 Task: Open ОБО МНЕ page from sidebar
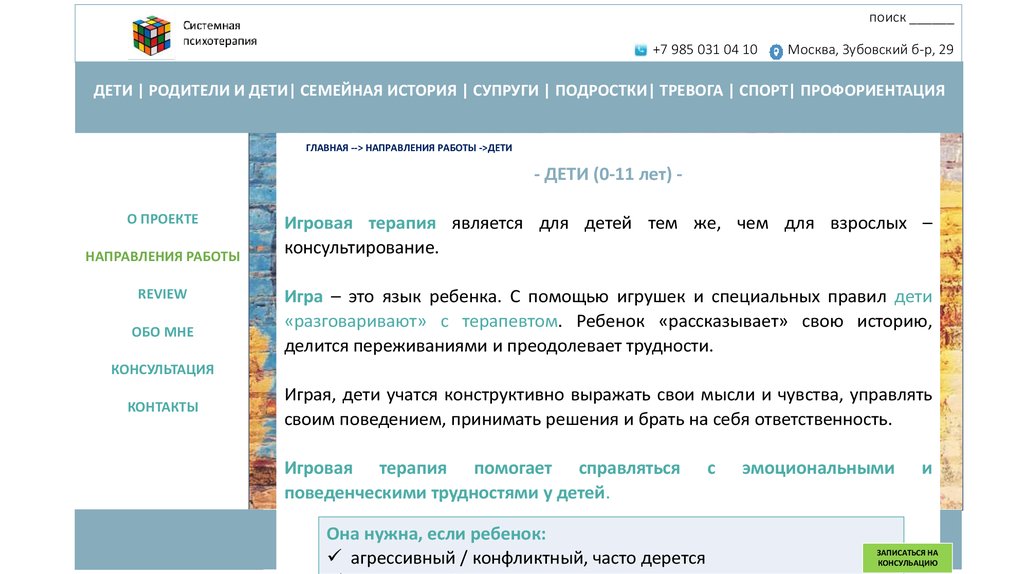click(x=163, y=332)
